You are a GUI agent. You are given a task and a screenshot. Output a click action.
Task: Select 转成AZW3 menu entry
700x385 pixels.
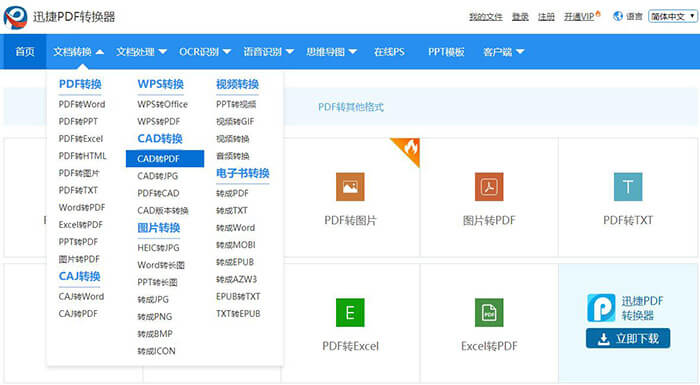pos(237,280)
